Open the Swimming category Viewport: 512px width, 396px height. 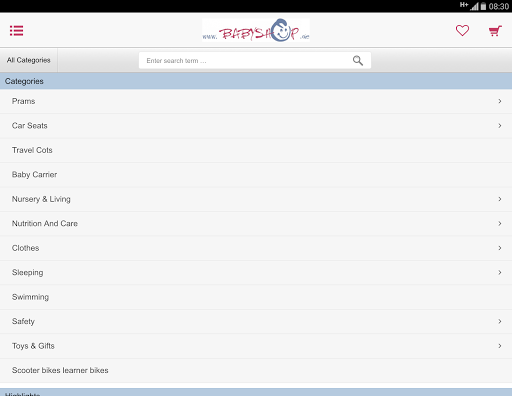pos(256,297)
